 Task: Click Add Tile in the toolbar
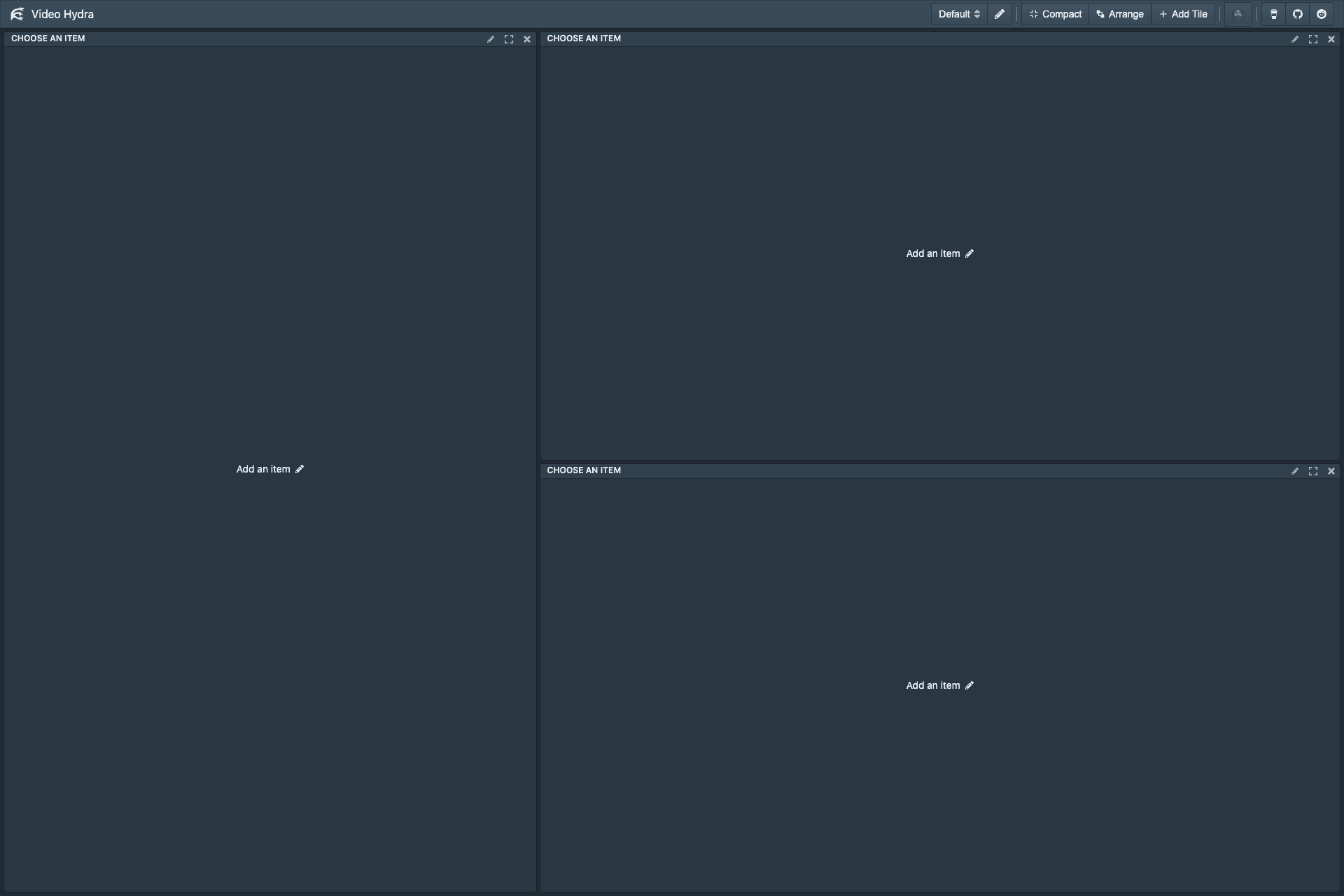coord(1183,14)
